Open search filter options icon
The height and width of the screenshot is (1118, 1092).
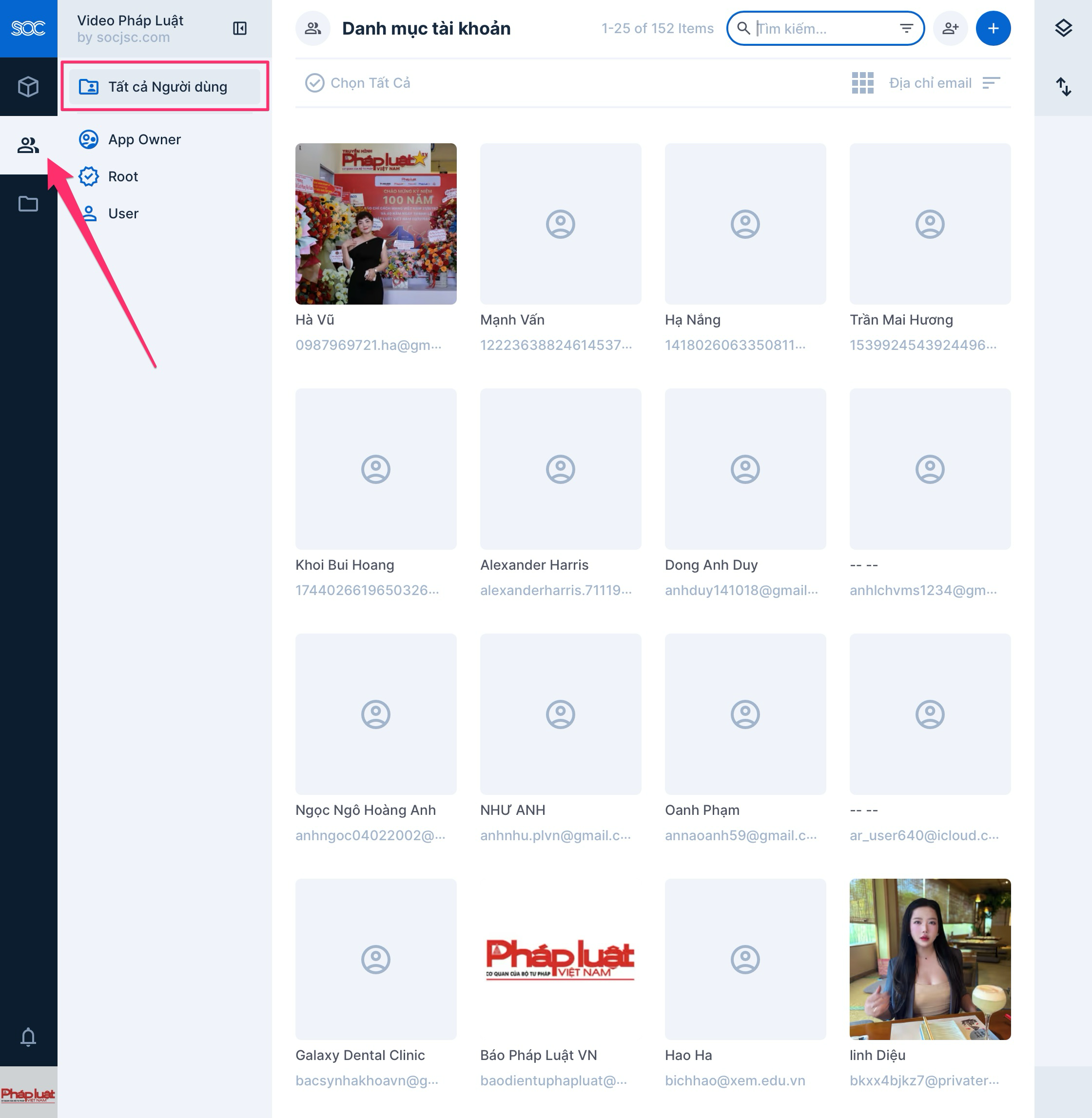coord(906,28)
